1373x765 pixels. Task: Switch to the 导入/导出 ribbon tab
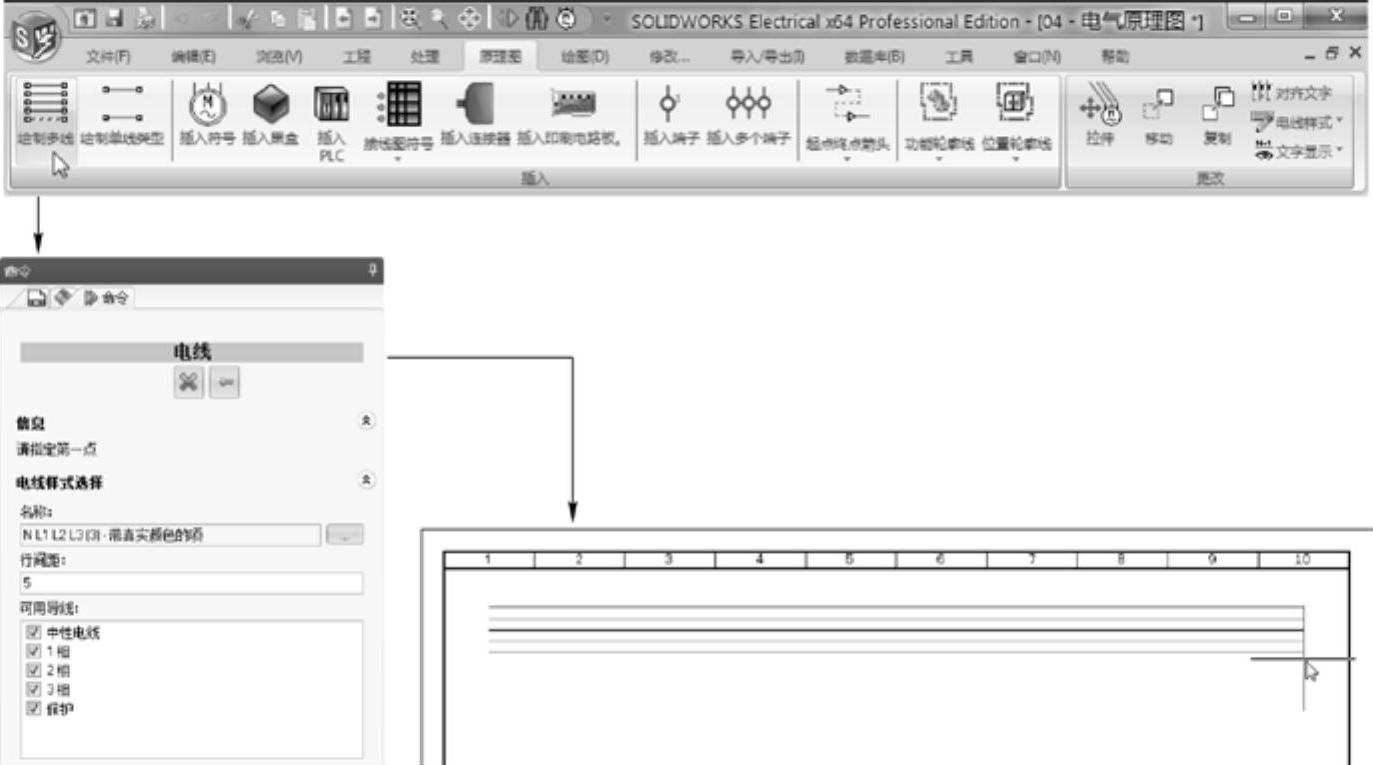tap(768, 56)
